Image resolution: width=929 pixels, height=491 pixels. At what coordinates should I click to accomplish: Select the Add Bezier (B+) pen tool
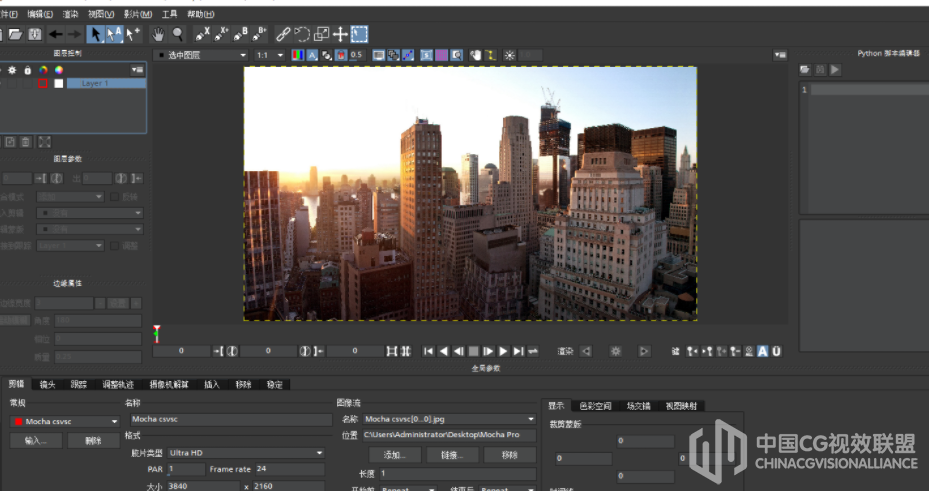[260, 34]
